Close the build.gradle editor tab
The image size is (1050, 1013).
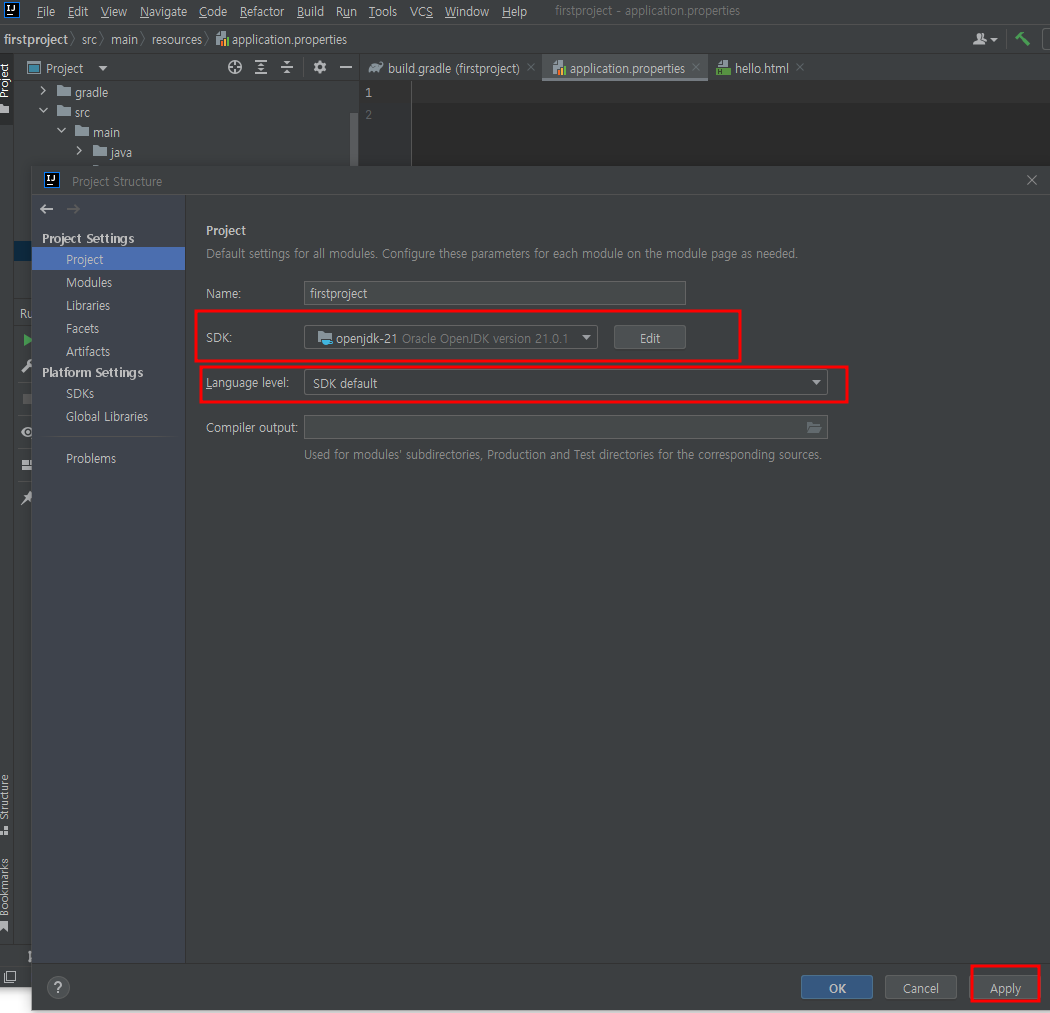point(531,67)
